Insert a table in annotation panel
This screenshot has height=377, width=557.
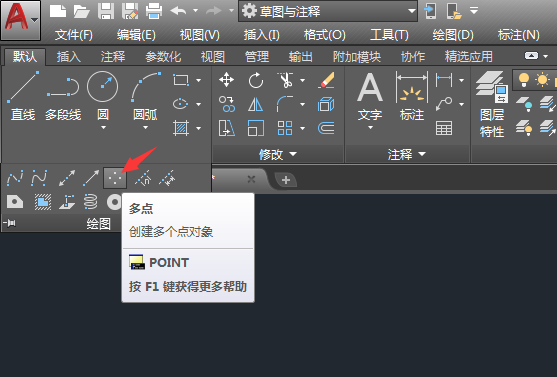click(x=444, y=128)
